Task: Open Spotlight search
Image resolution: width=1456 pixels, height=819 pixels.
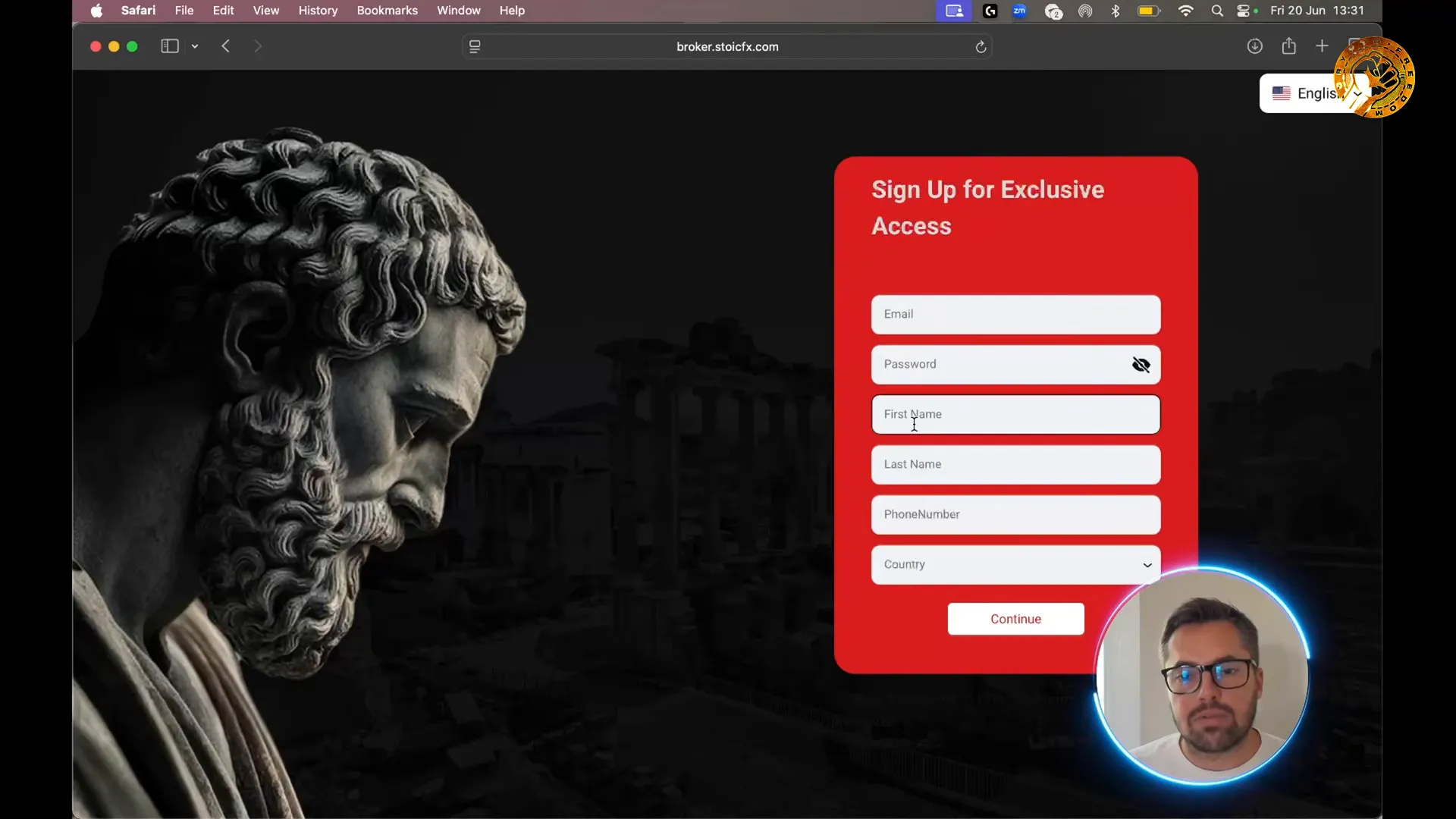Action: (1217, 11)
